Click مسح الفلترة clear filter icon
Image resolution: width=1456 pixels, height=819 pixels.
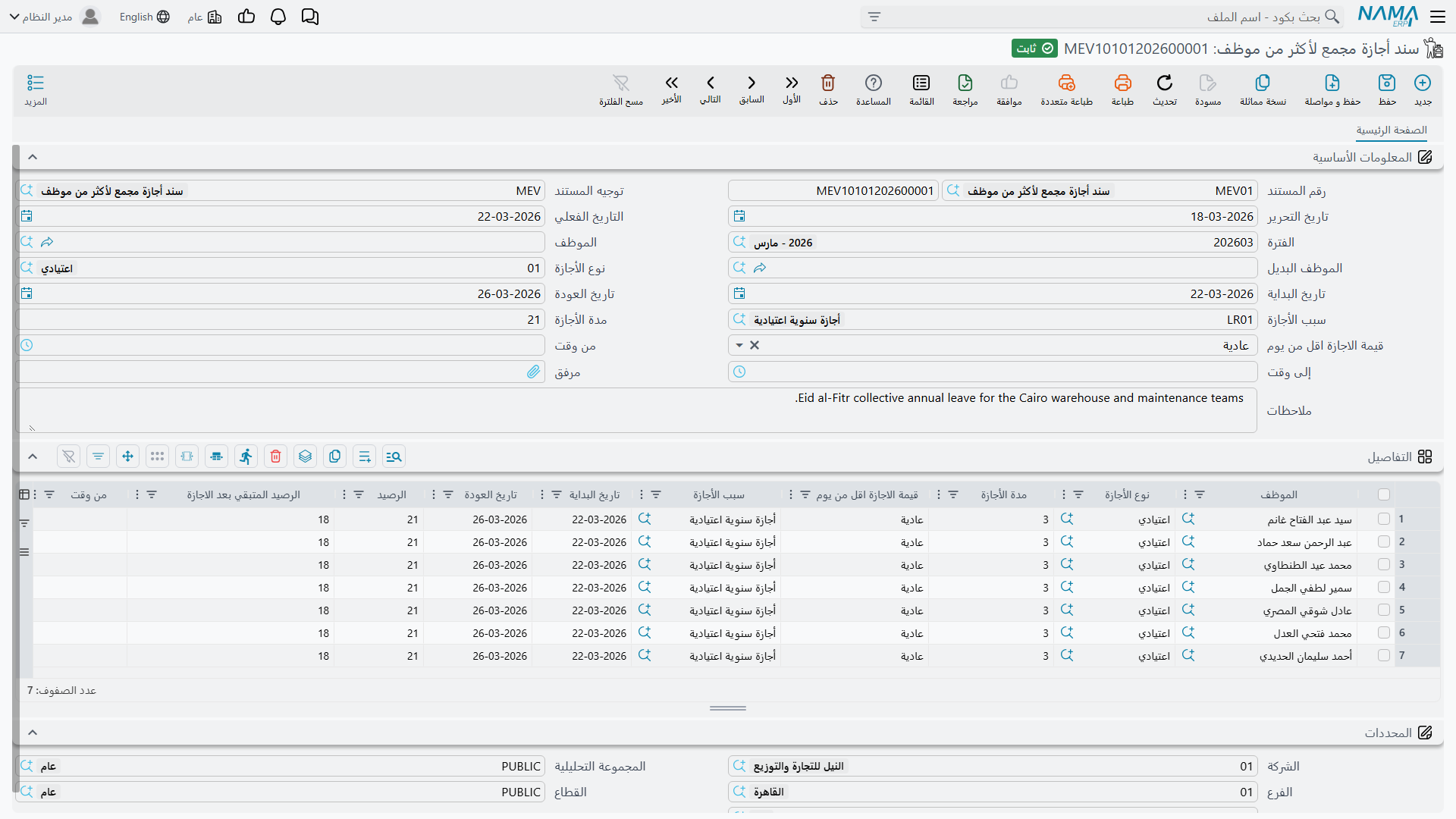tap(621, 83)
